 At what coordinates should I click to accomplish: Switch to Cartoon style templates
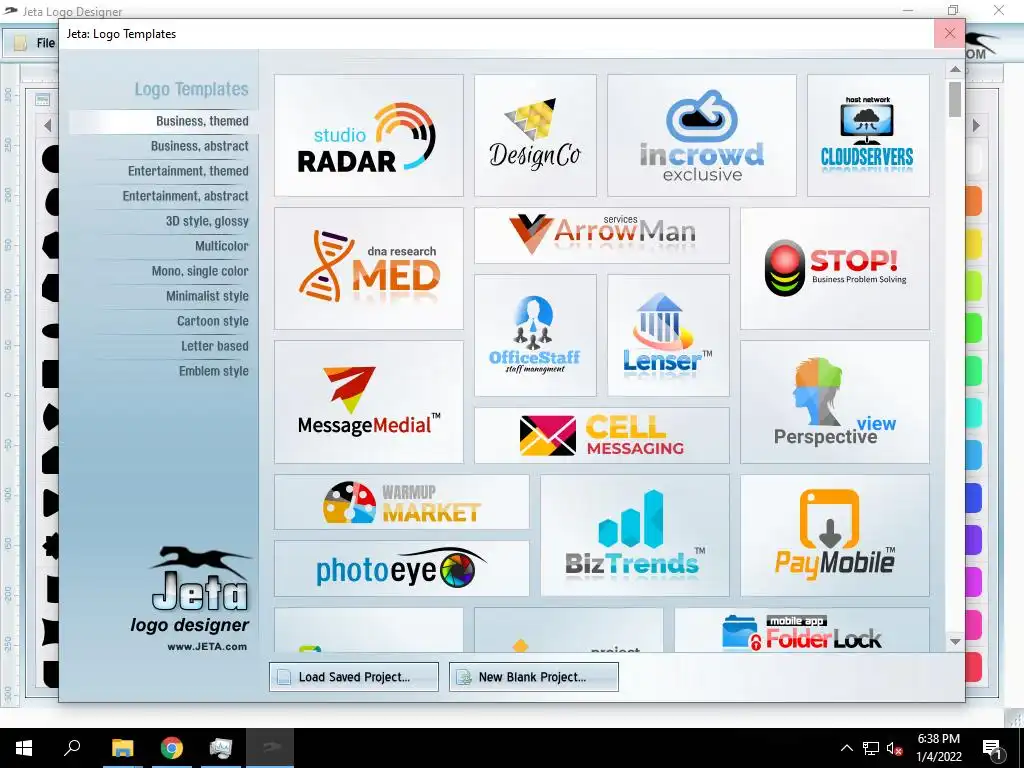tap(213, 321)
